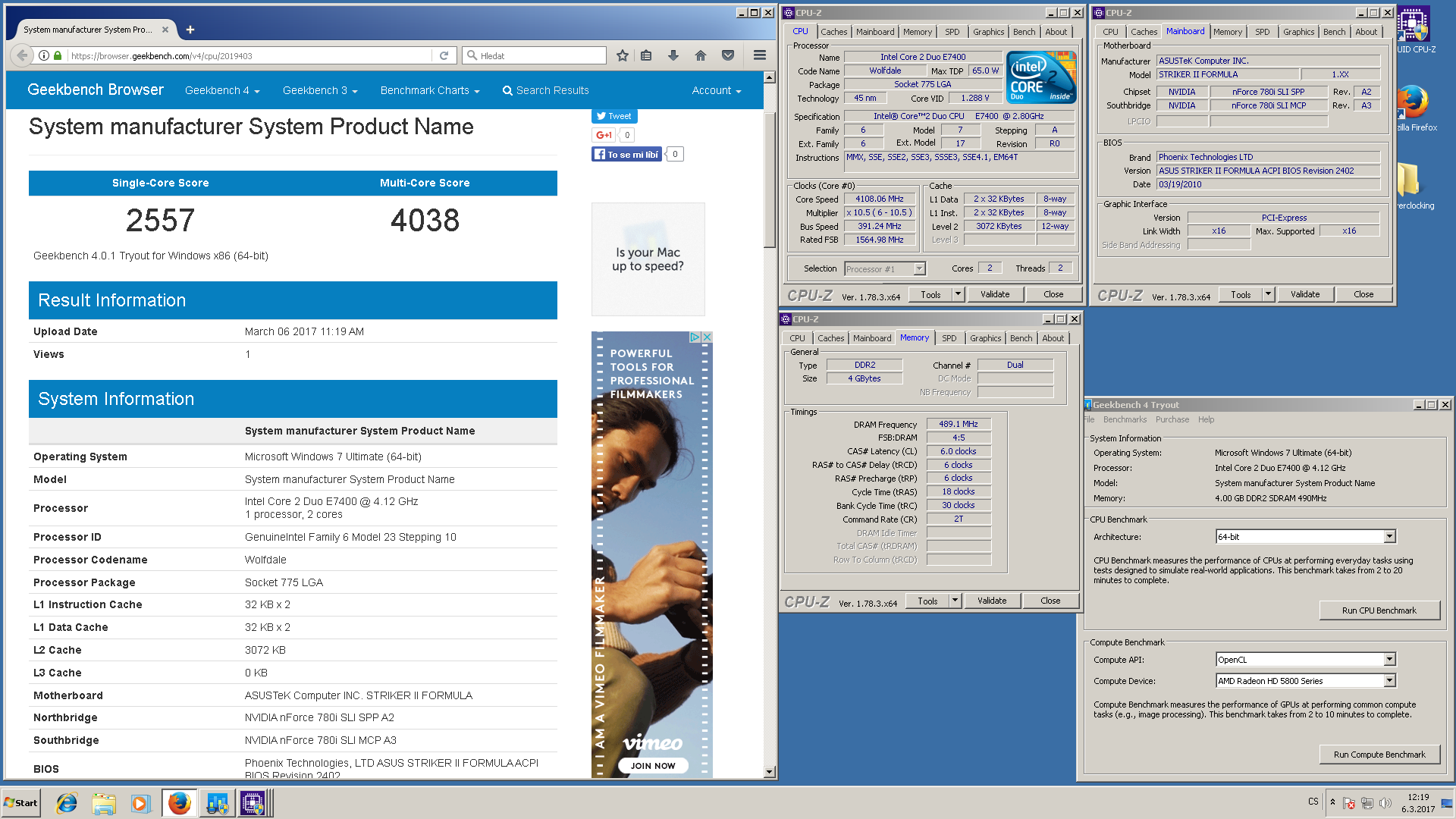Switch to Firefox in the taskbar

click(x=179, y=803)
